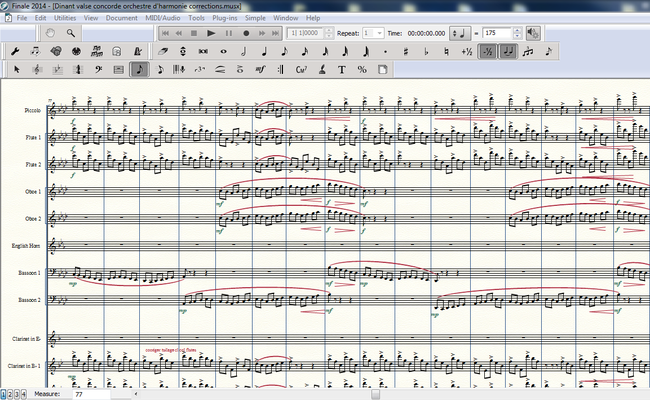This screenshot has height=400, width=650.
Task: Click the Record button
Action: [246, 33]
